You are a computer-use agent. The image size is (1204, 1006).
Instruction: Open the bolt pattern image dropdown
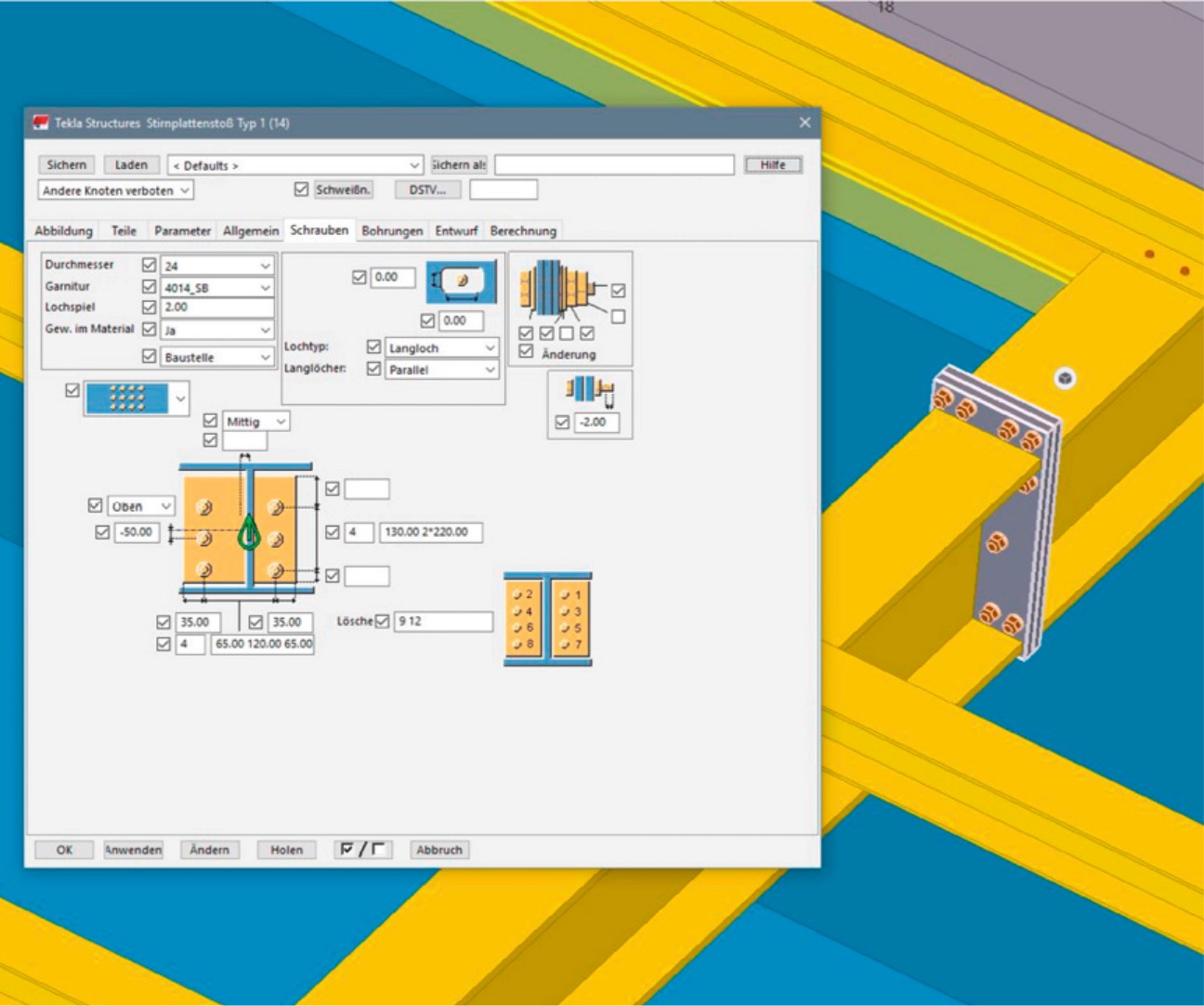[180, 398]
